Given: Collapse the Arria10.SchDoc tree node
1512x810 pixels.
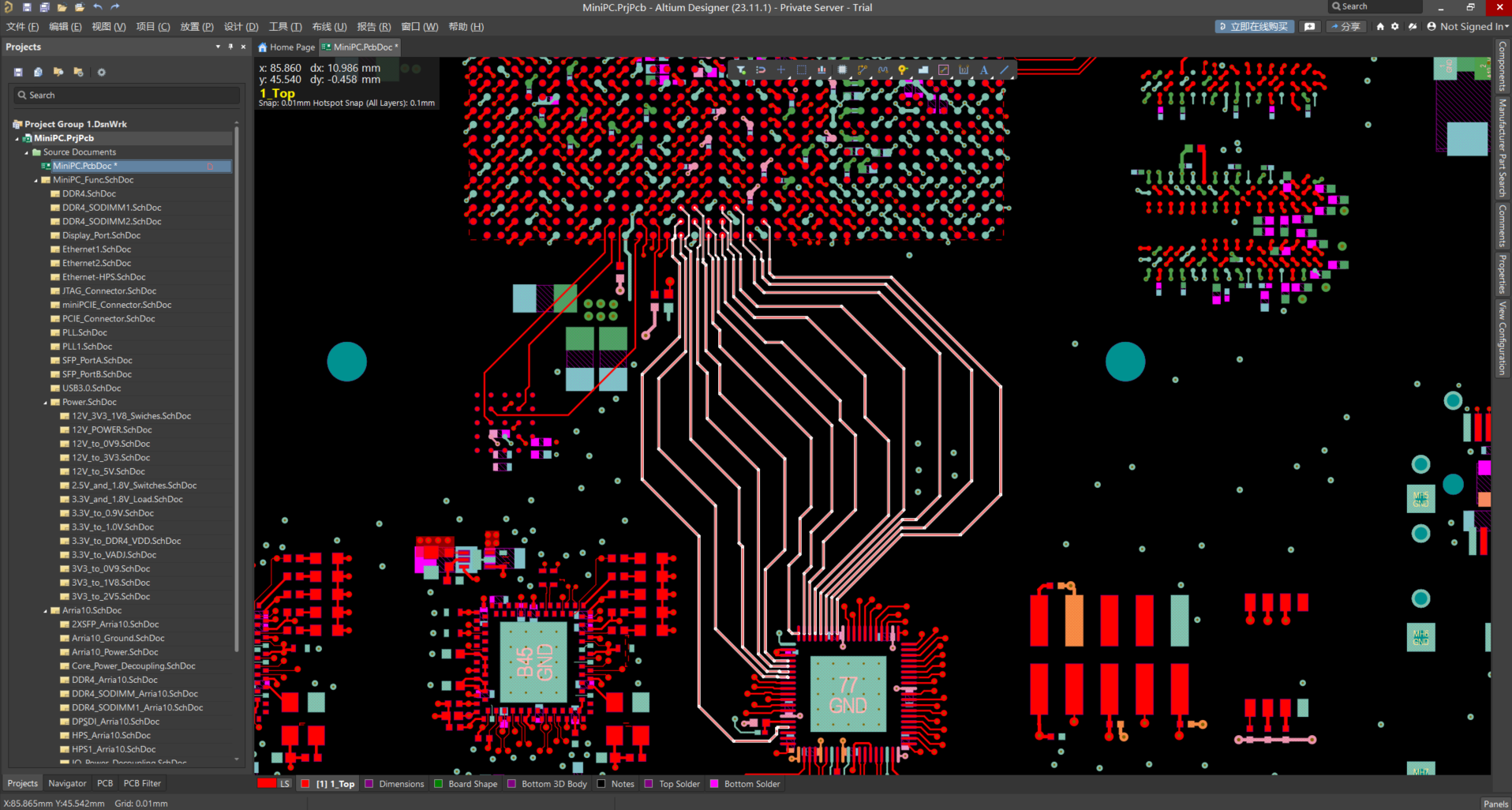Looking at the screenshot, I should (x=46, y=611).
